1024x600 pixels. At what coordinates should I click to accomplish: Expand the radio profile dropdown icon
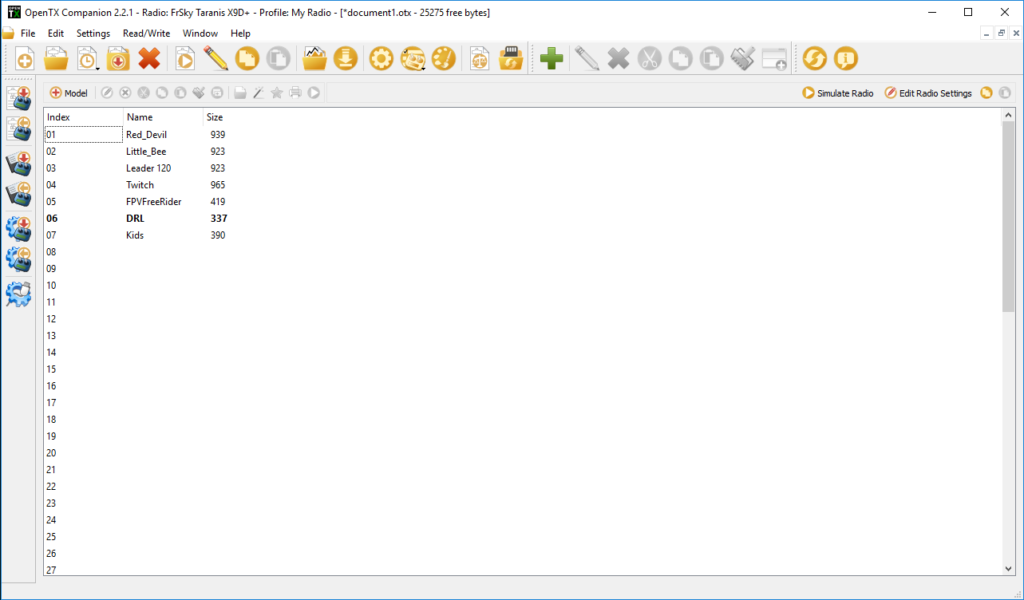click(x=423, y=67)
